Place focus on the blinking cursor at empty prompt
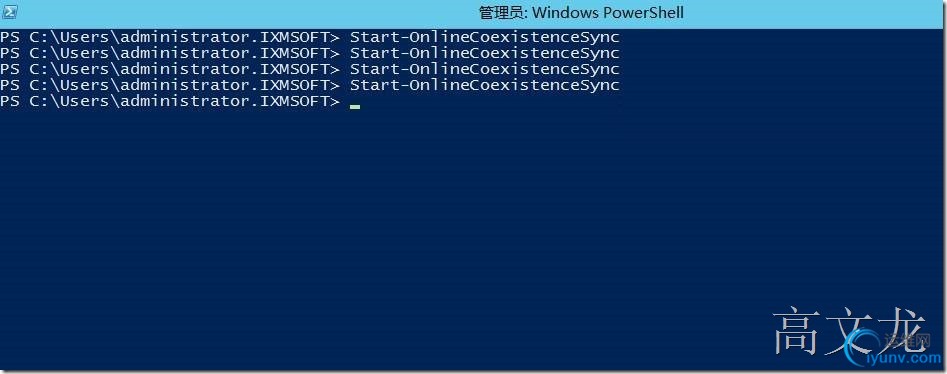 (x=355, y=107)
